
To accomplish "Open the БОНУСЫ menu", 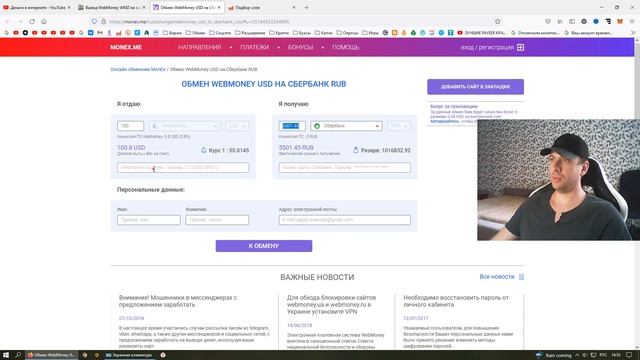I will pos(300,47).
